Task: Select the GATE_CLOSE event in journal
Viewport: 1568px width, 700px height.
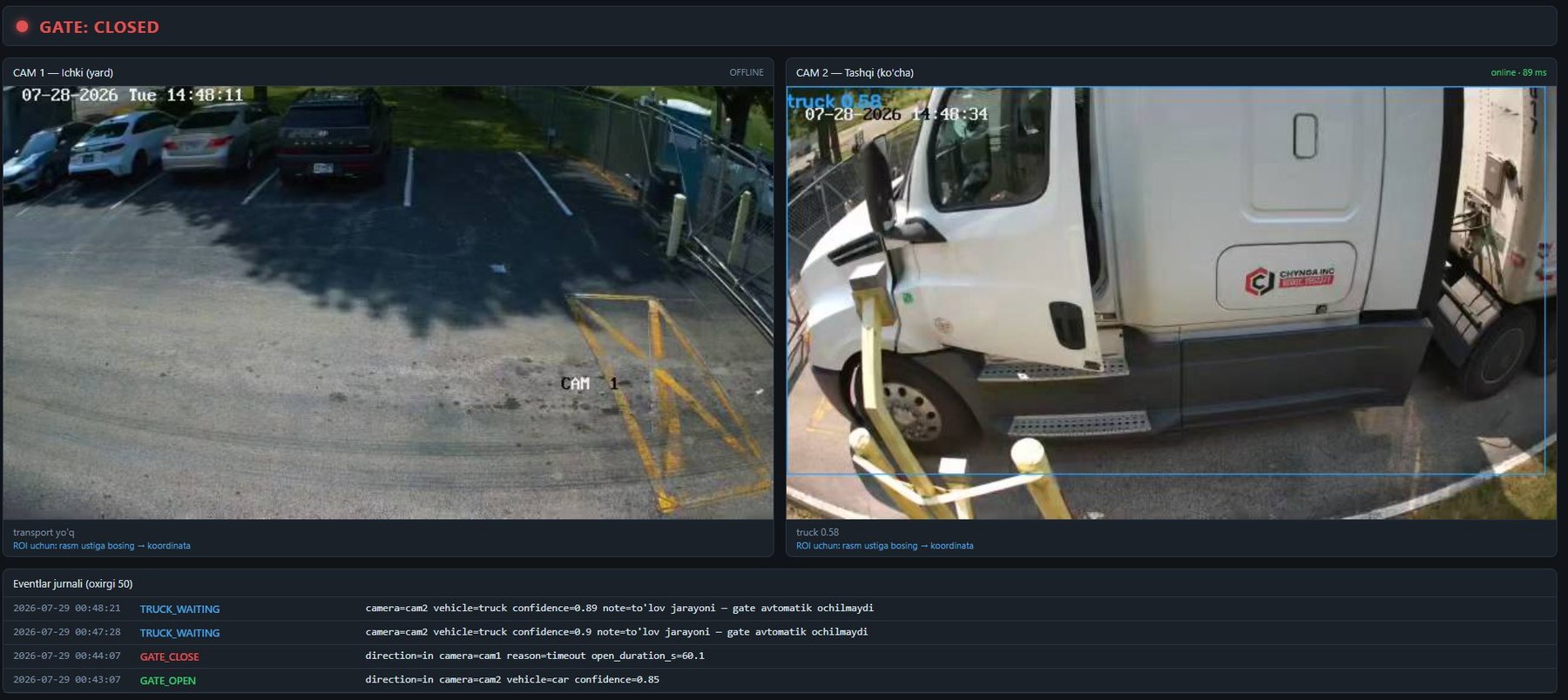Action: (x=780, y=656)
